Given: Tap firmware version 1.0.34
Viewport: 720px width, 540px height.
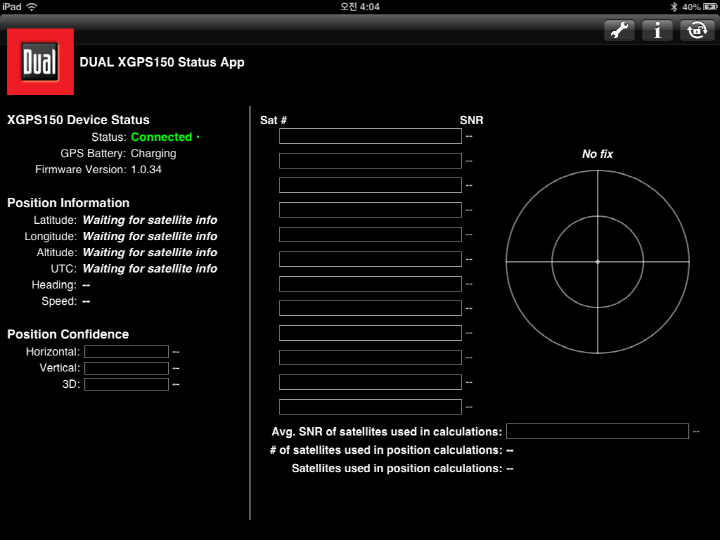Looking at the screenshot, I should pos(146,169).
